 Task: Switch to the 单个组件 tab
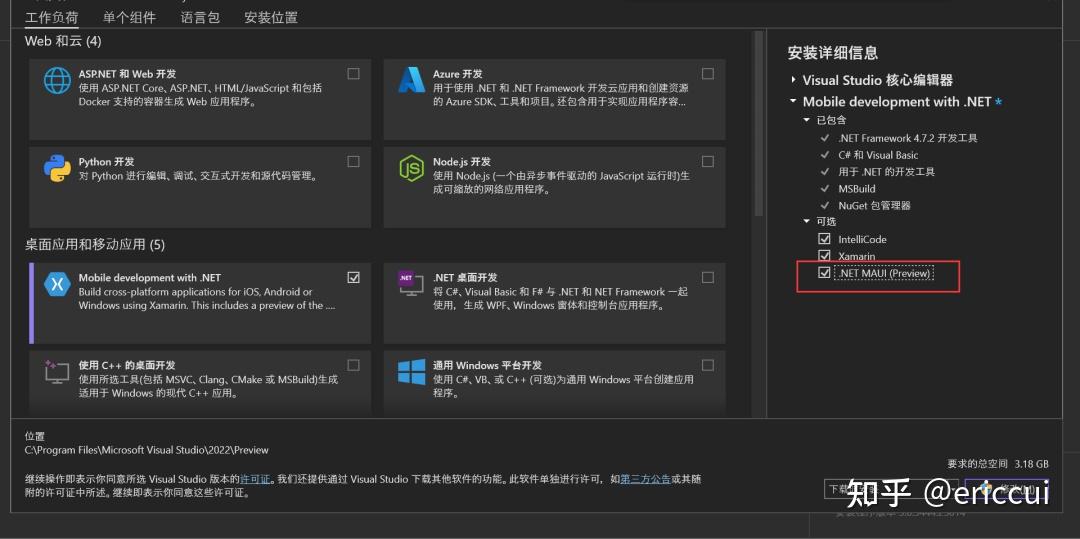129,17
